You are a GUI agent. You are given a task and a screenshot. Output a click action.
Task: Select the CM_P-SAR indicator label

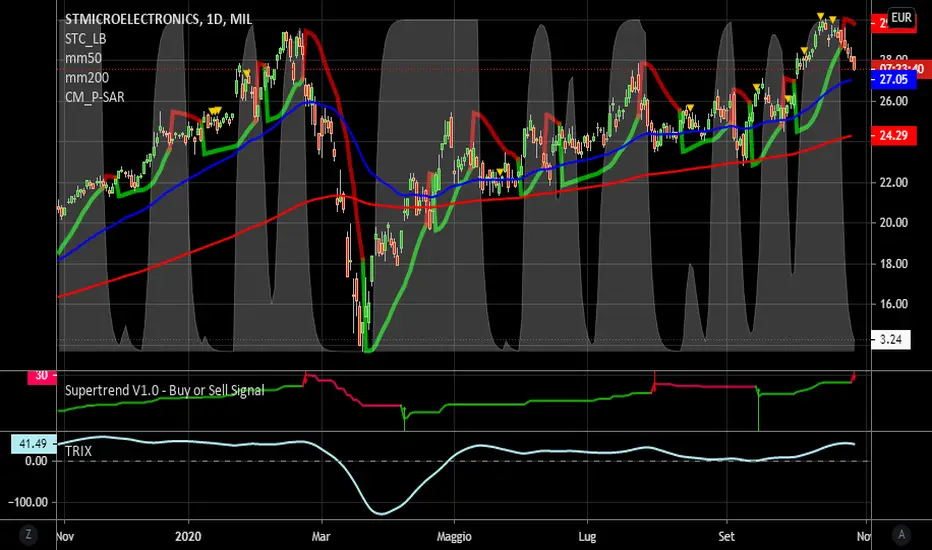click(95, 97)
